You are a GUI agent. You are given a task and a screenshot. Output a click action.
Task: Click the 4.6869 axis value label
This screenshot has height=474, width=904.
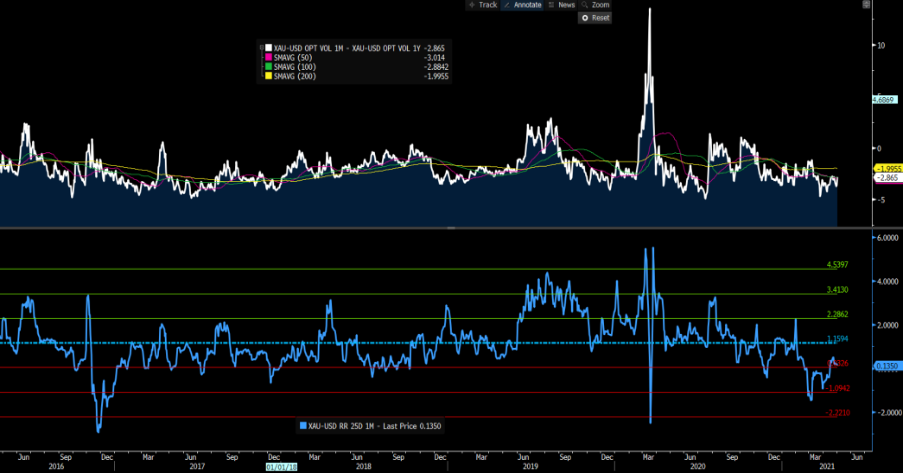884,100
